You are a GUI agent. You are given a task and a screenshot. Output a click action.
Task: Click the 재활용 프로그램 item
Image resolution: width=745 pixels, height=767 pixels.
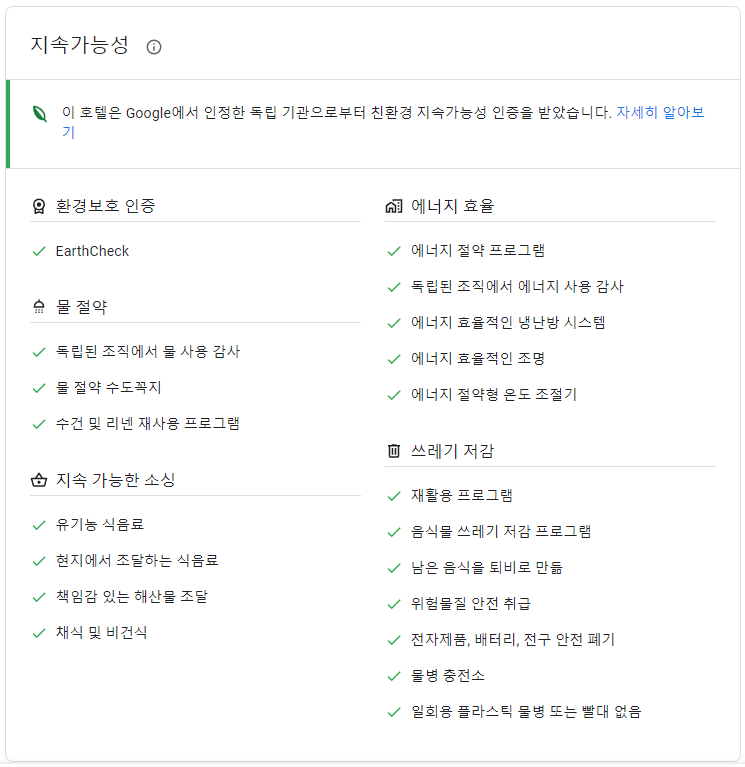pos(461,496)
